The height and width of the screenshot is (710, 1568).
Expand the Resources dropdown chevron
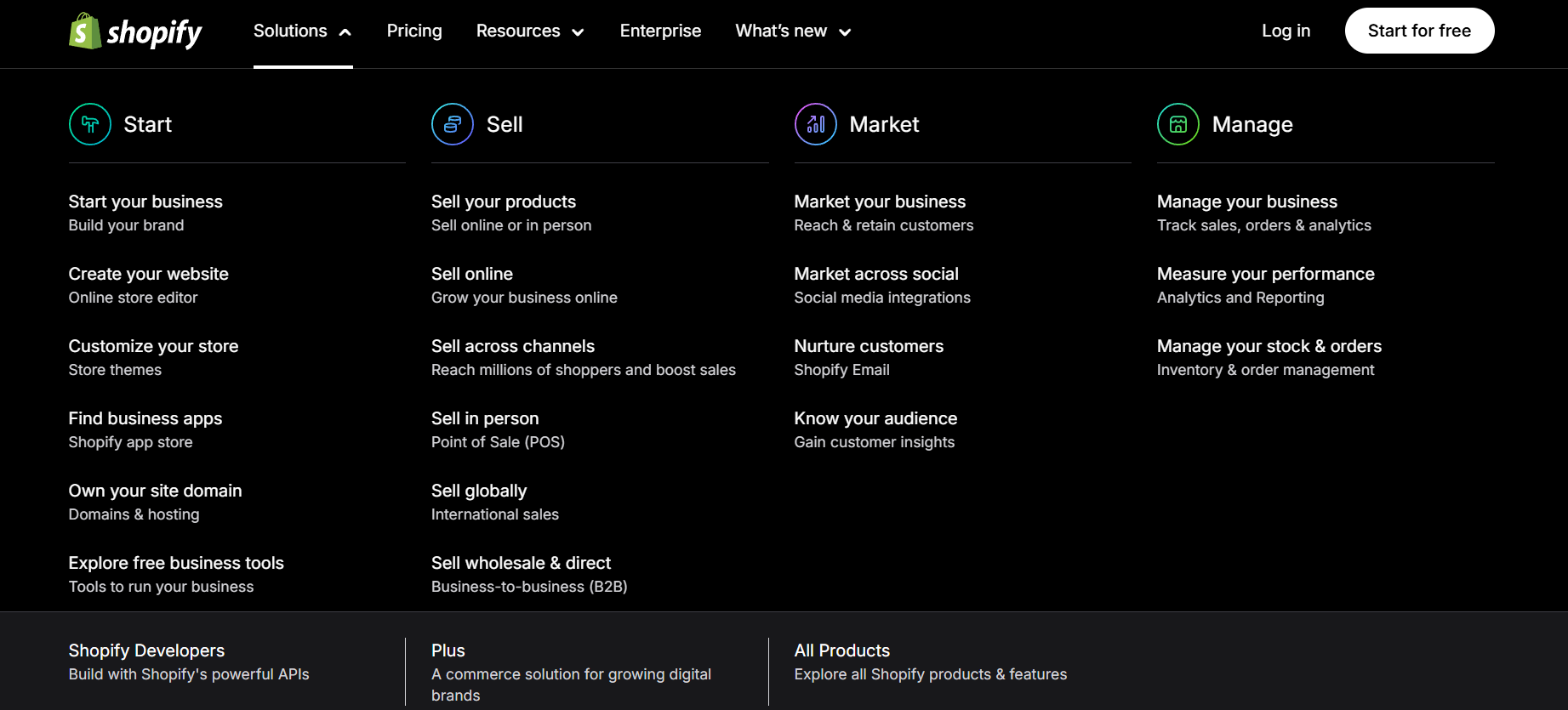578,32
